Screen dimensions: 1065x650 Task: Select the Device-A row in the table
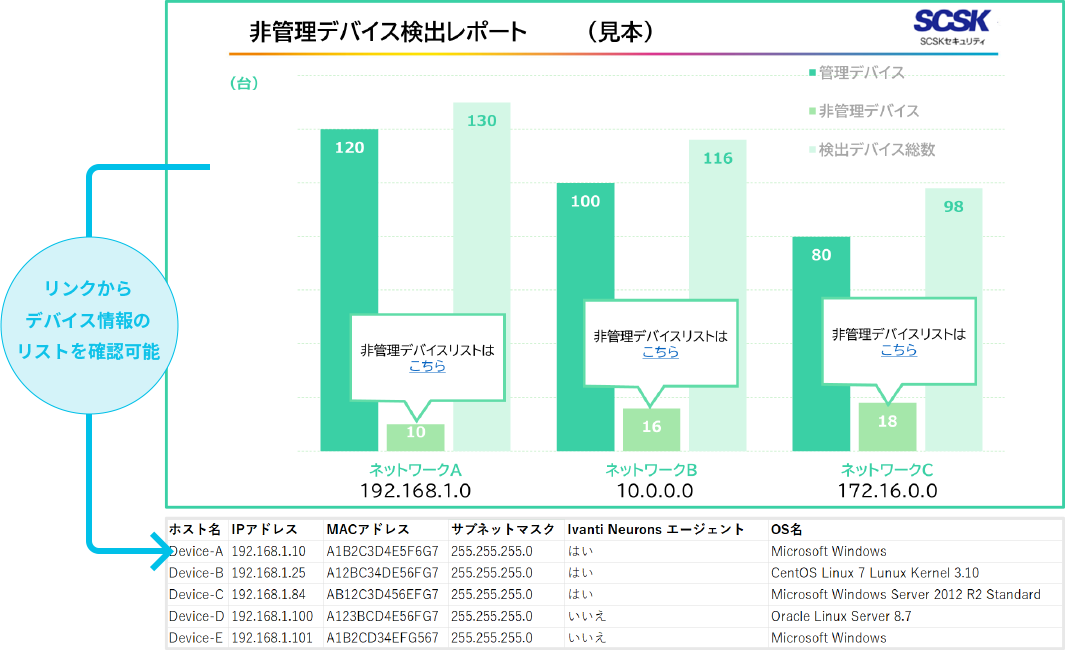(x=400, y=549)
